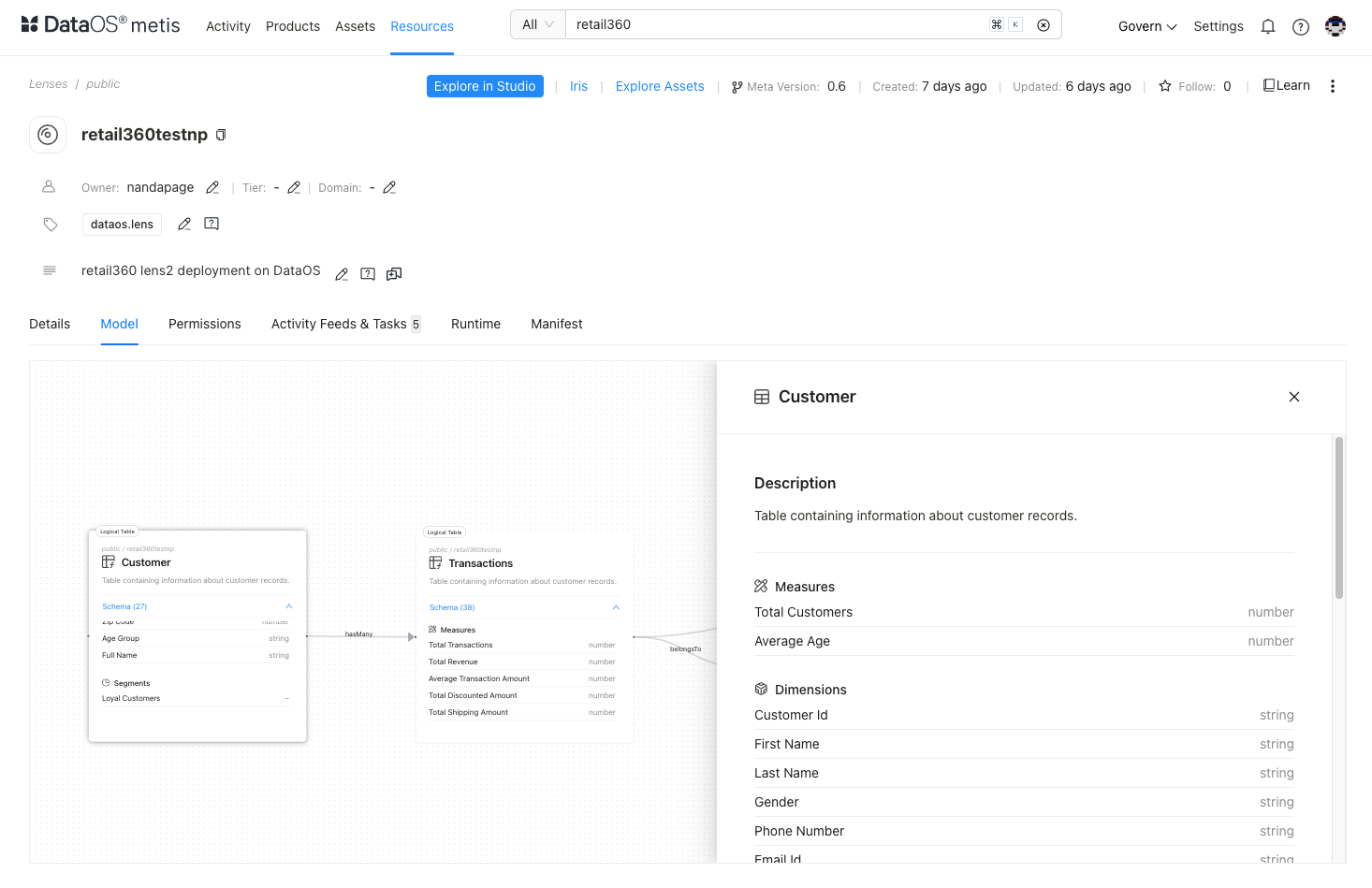This screenshot has height=888, width=1372.
Task: Open the description conversation thread icon
Action: (x=394, y=273)
